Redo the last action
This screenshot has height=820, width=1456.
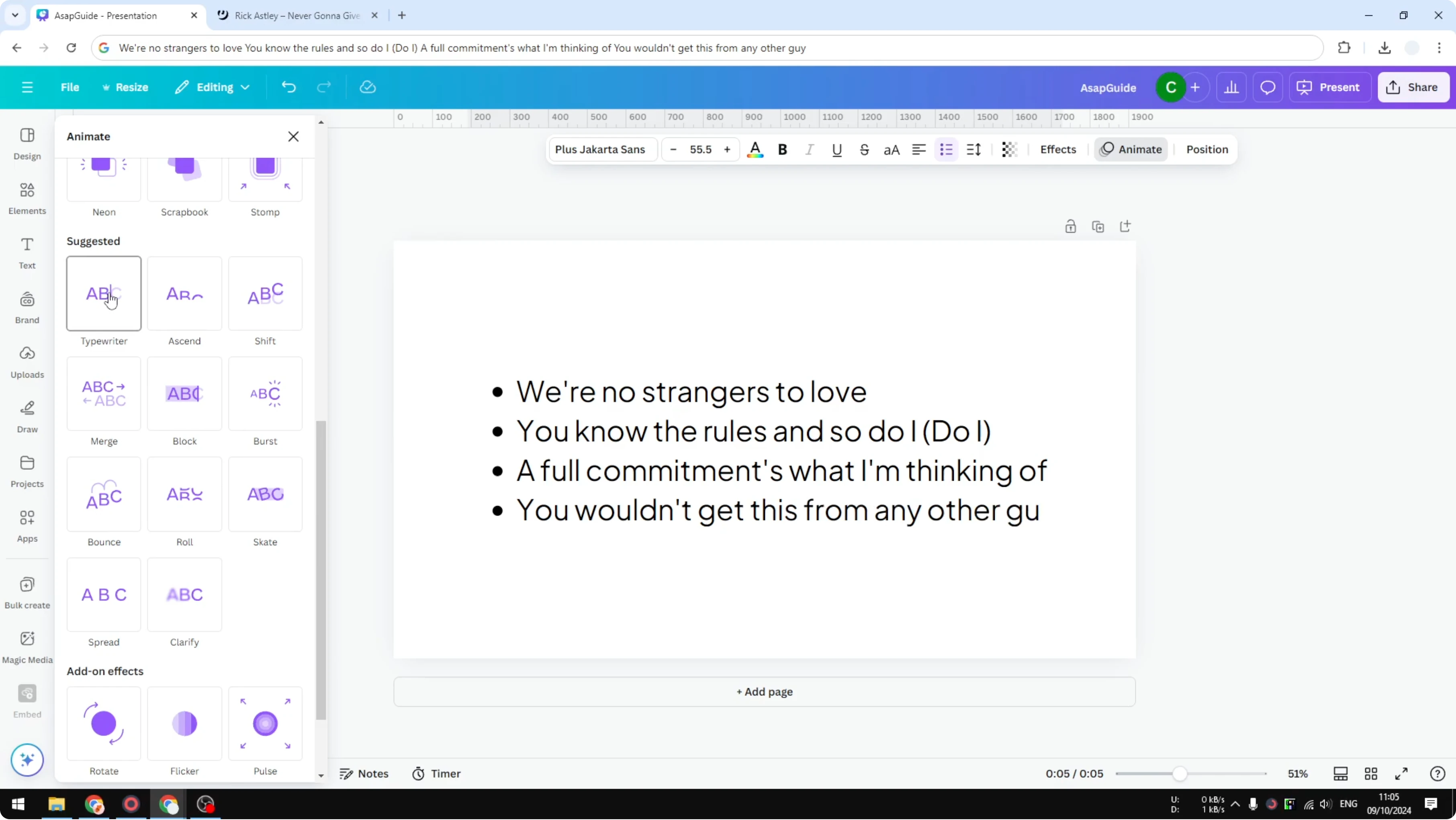(324, 87)
